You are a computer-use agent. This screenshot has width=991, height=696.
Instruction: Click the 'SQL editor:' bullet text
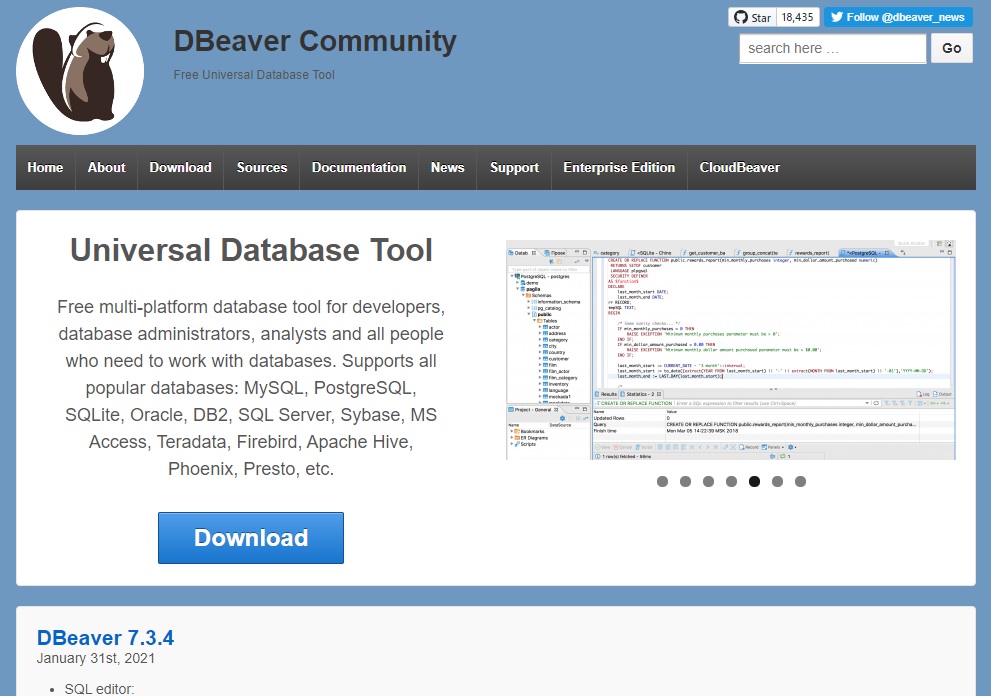coord(99,689)
